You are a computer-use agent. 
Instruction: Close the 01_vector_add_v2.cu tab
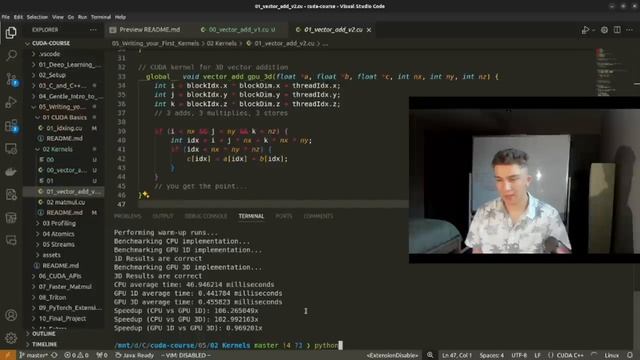pos(369,30)
